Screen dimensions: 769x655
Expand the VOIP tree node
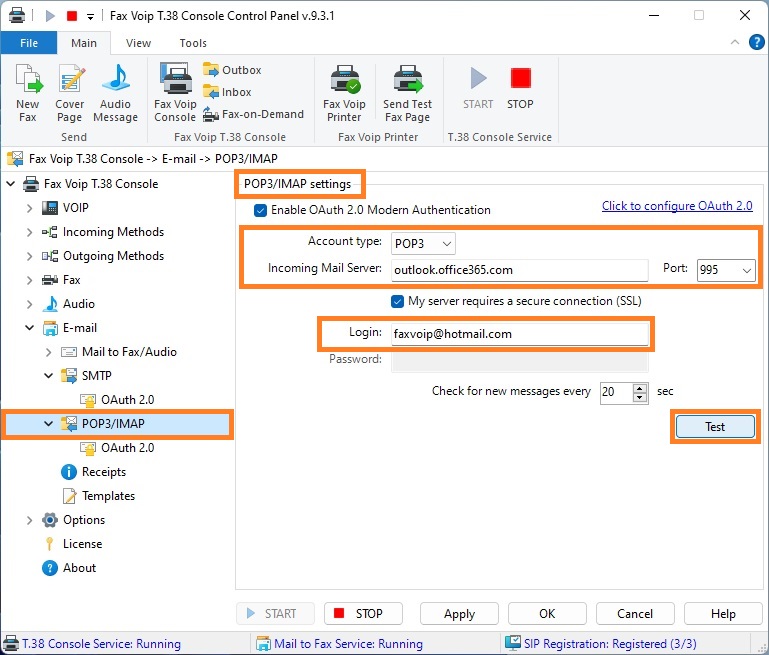(x=29, y=208)
